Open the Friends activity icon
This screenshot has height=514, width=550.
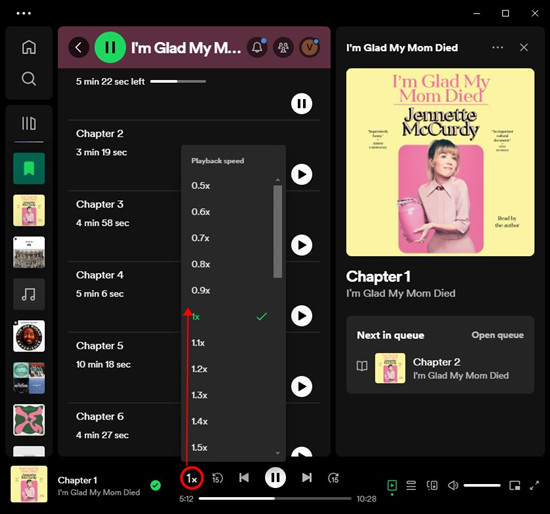click(x=283, y=47)
